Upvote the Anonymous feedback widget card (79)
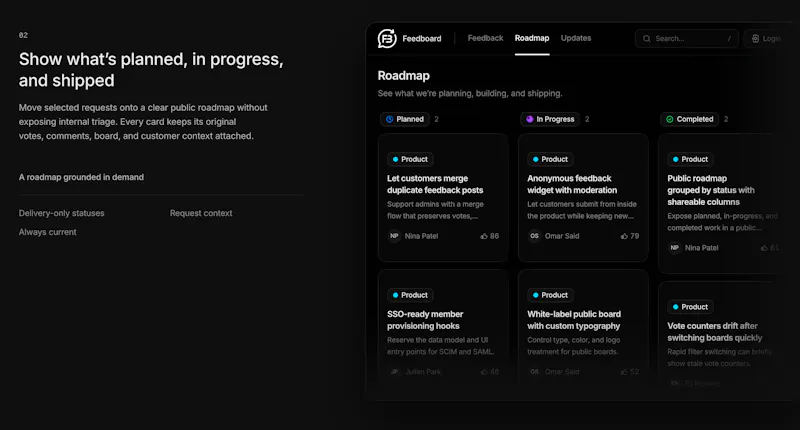Screen dimensions: 800x430 [630, 236]
